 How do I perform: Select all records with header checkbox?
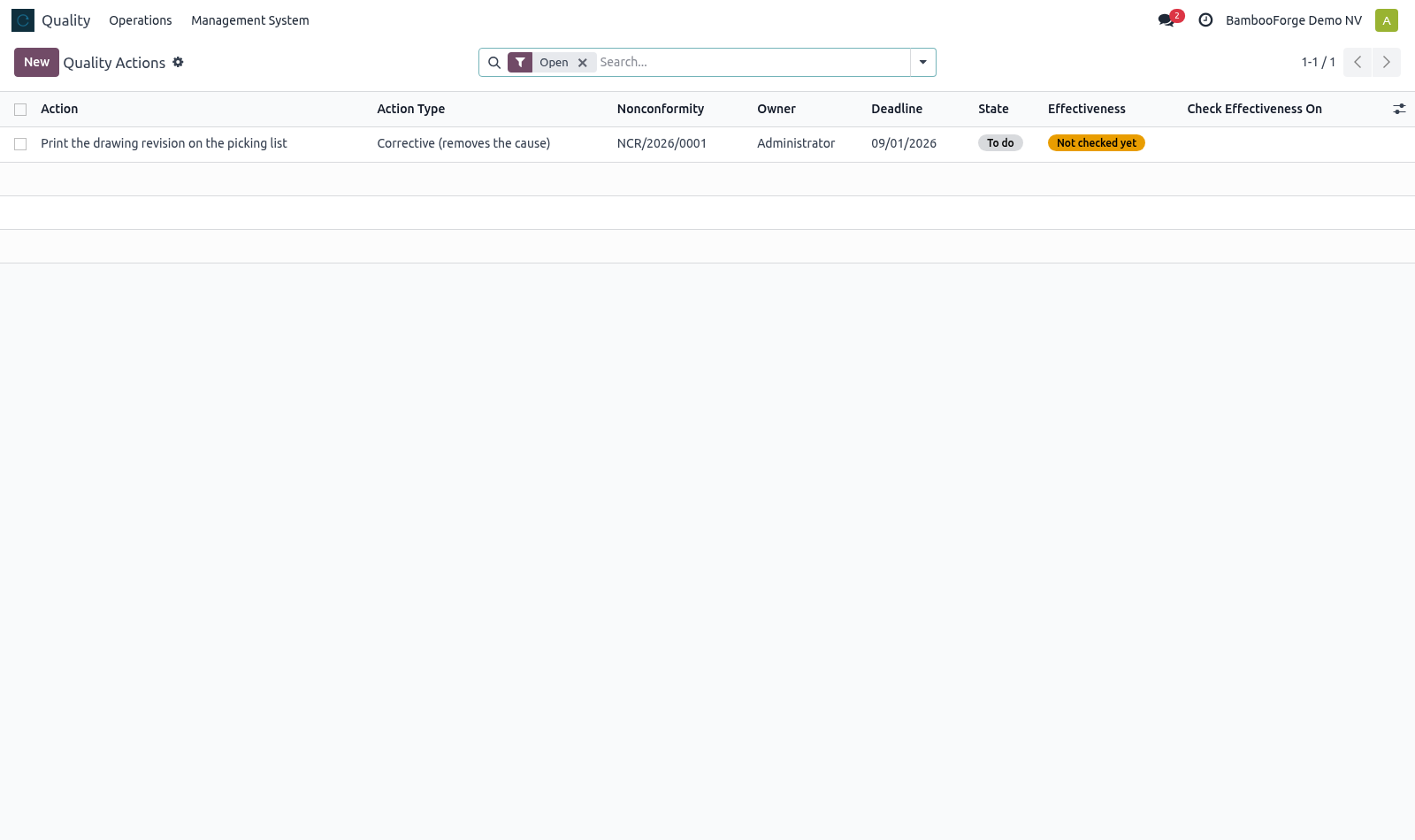pyautogui.click(x=20, y=110)
